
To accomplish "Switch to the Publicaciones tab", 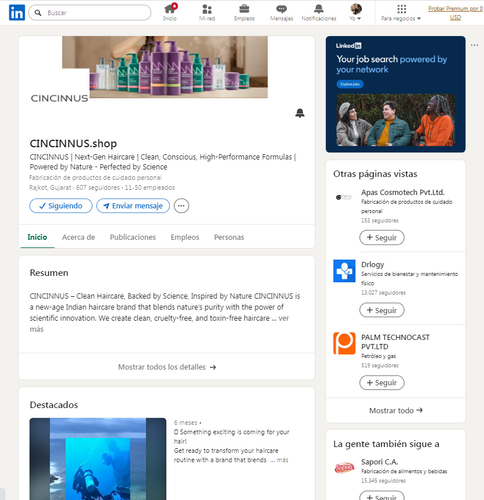I will tap(133, 237).
